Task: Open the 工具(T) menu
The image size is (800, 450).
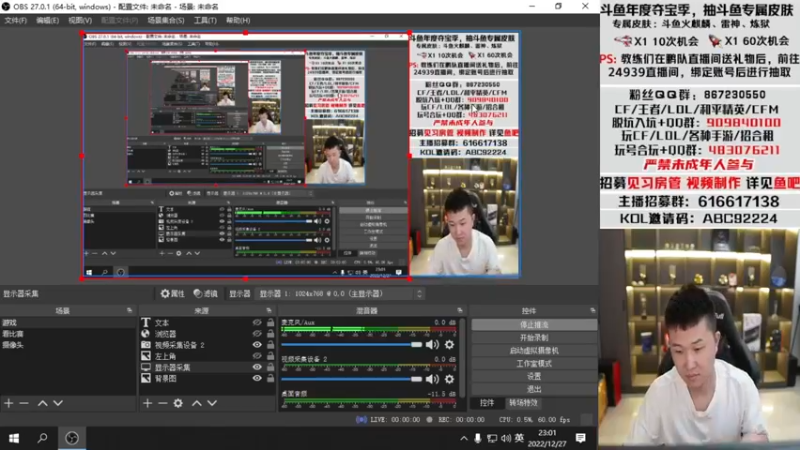Action: (205, 20)
